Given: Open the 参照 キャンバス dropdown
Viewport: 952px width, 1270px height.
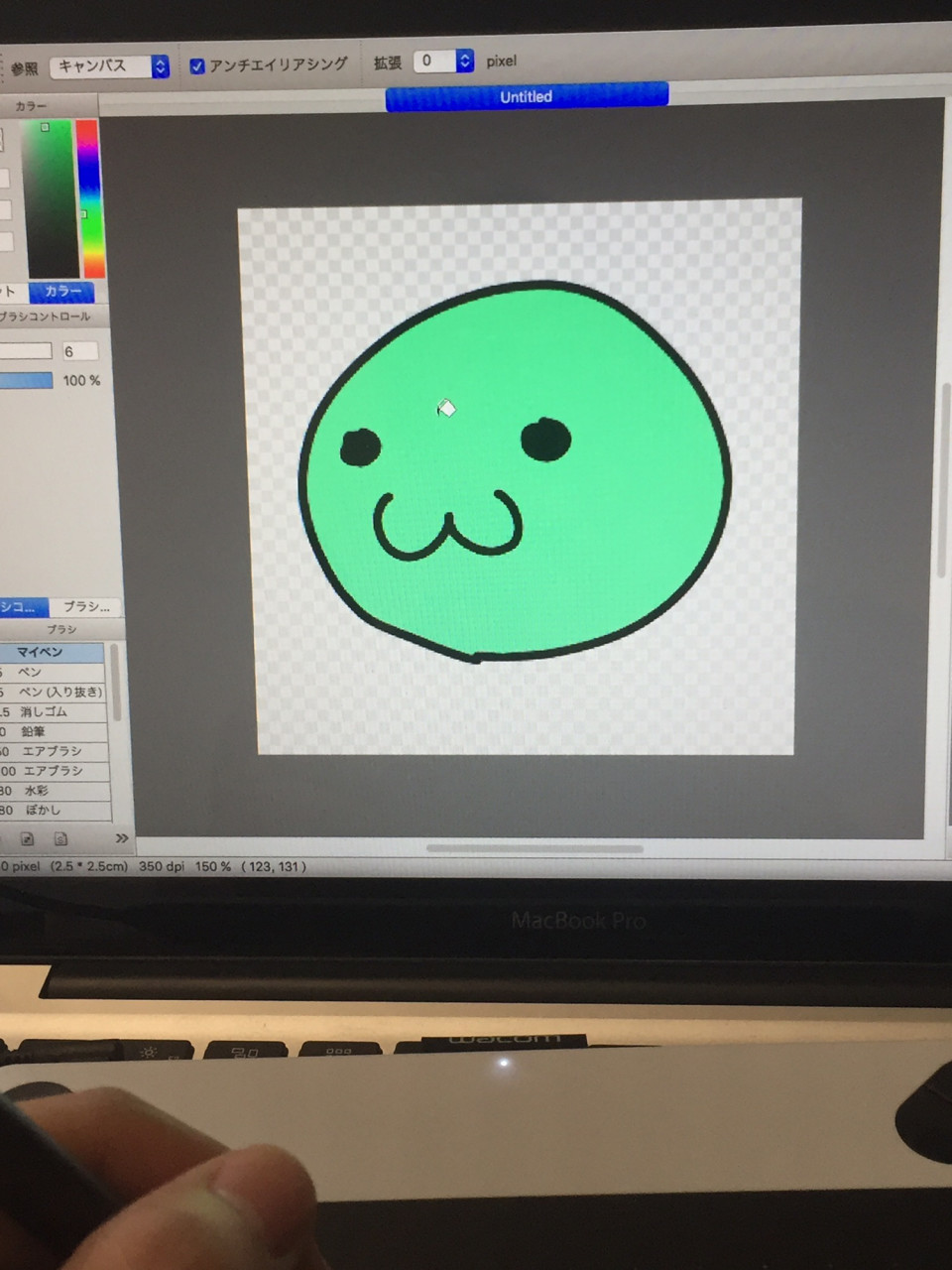Looking at the screenshot, I should point(109,66).
